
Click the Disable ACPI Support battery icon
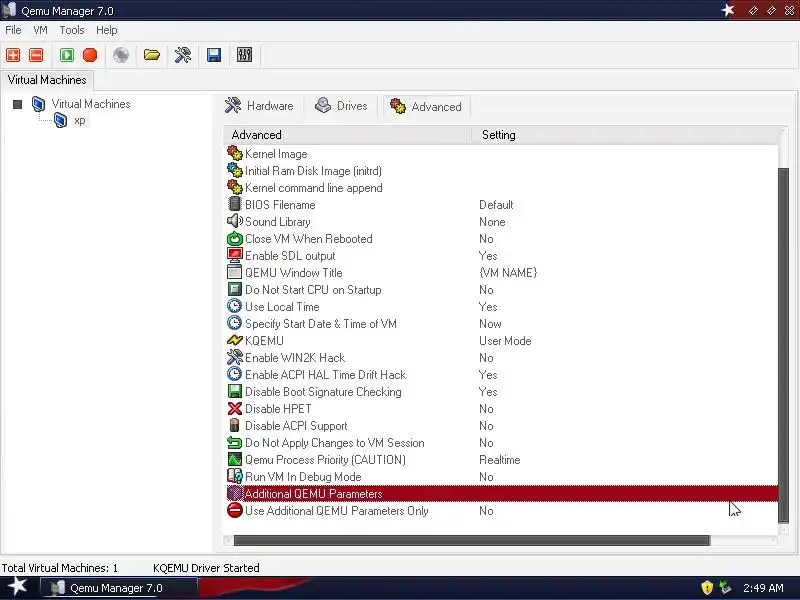click(234, 425)
